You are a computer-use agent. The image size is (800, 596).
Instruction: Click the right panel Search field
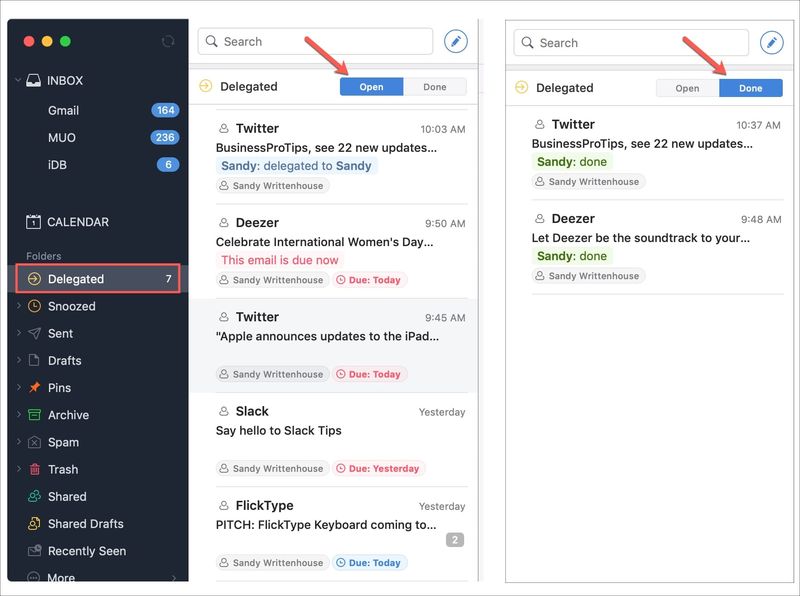(631, 42)
